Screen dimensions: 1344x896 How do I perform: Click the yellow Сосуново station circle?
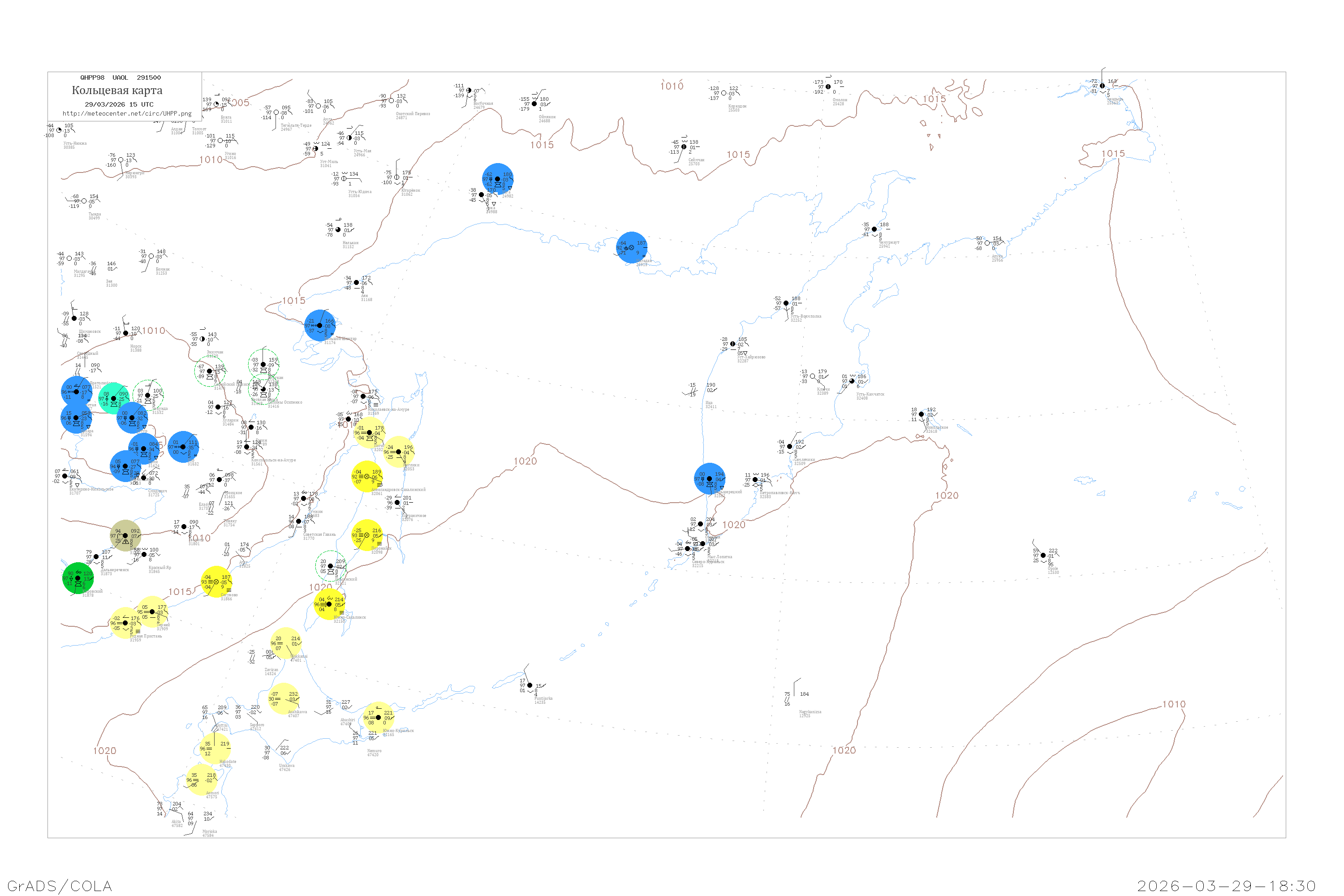[216, 582]
